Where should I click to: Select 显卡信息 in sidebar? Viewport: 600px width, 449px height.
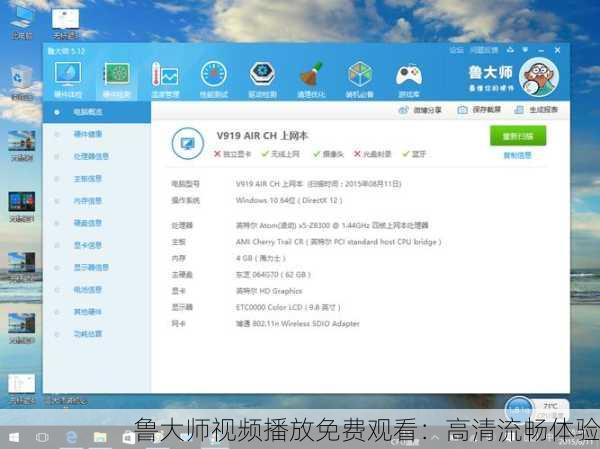88,245
